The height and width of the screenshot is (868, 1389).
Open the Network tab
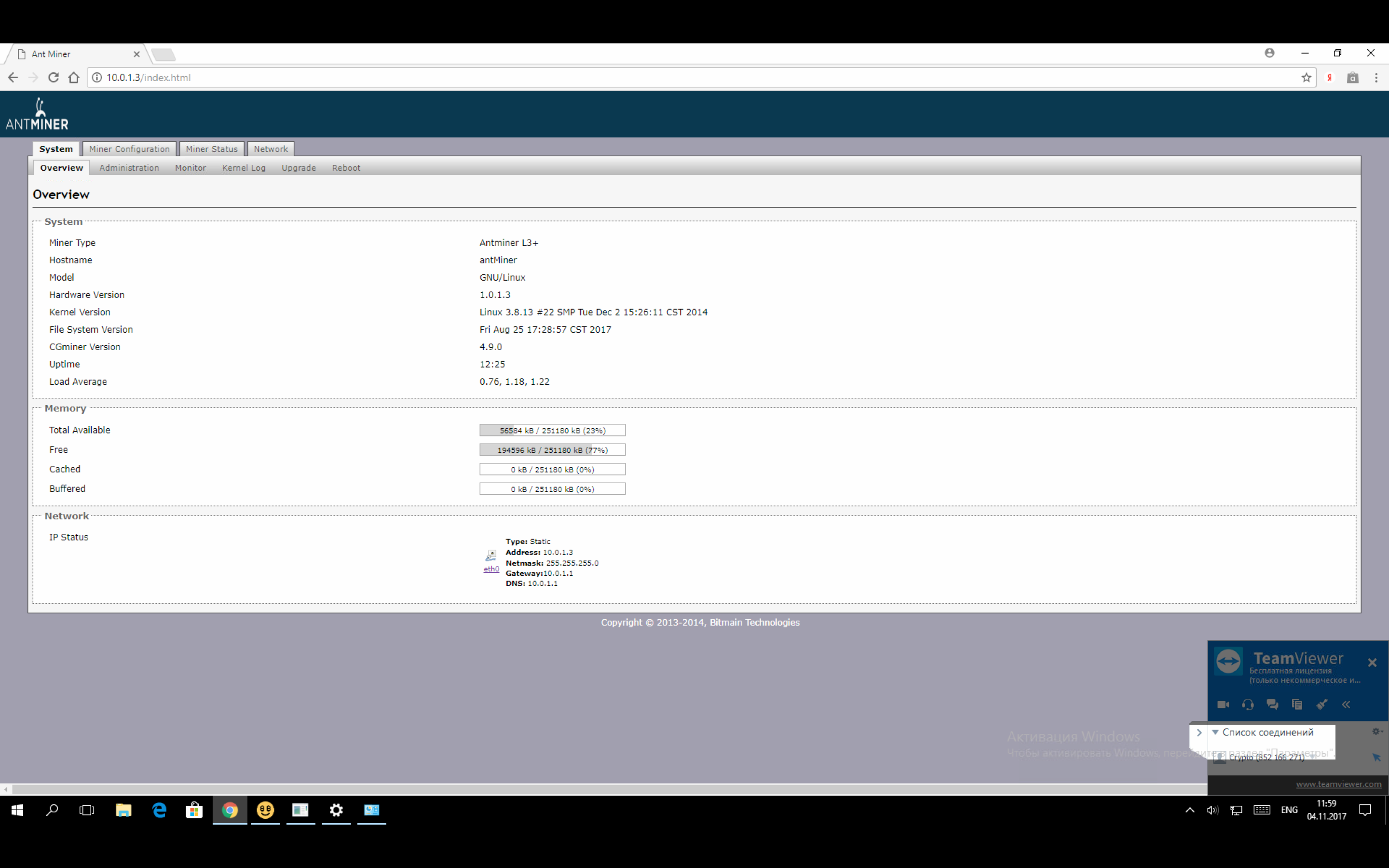coord(271,149)
